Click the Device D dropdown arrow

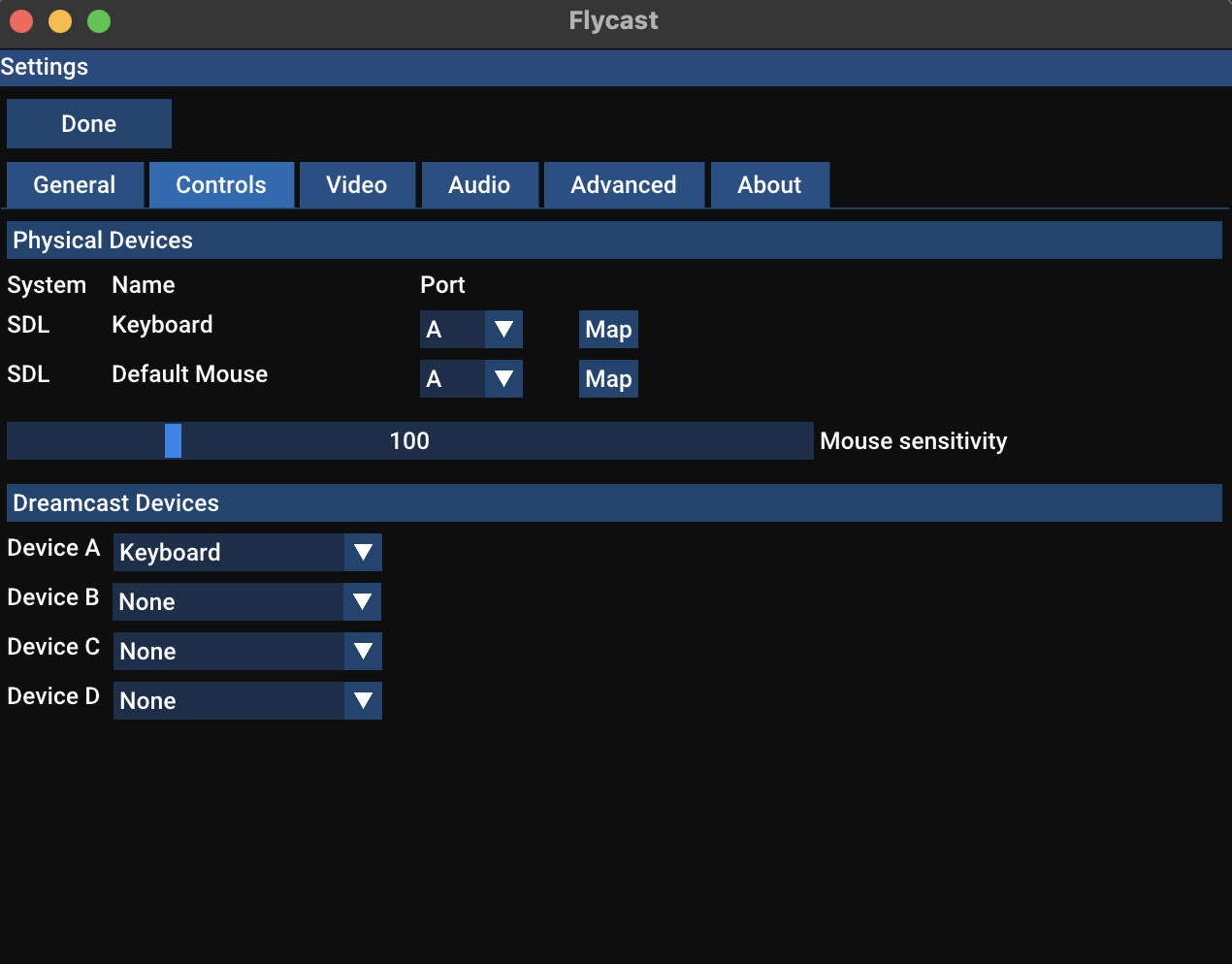pos(363,700)
